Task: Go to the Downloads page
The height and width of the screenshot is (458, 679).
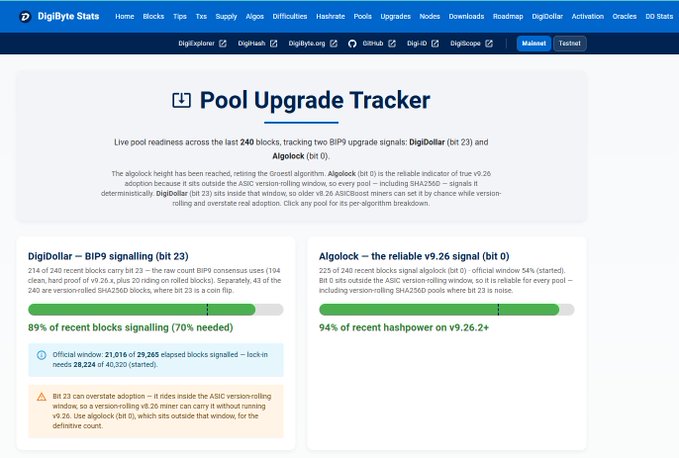Action: tap(466, 16)
